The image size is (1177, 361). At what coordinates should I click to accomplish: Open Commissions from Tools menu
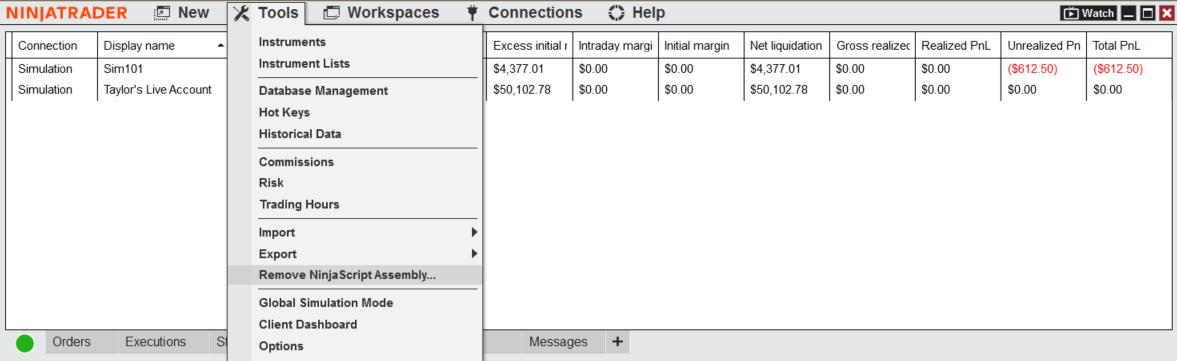click(x=296, y=162)
